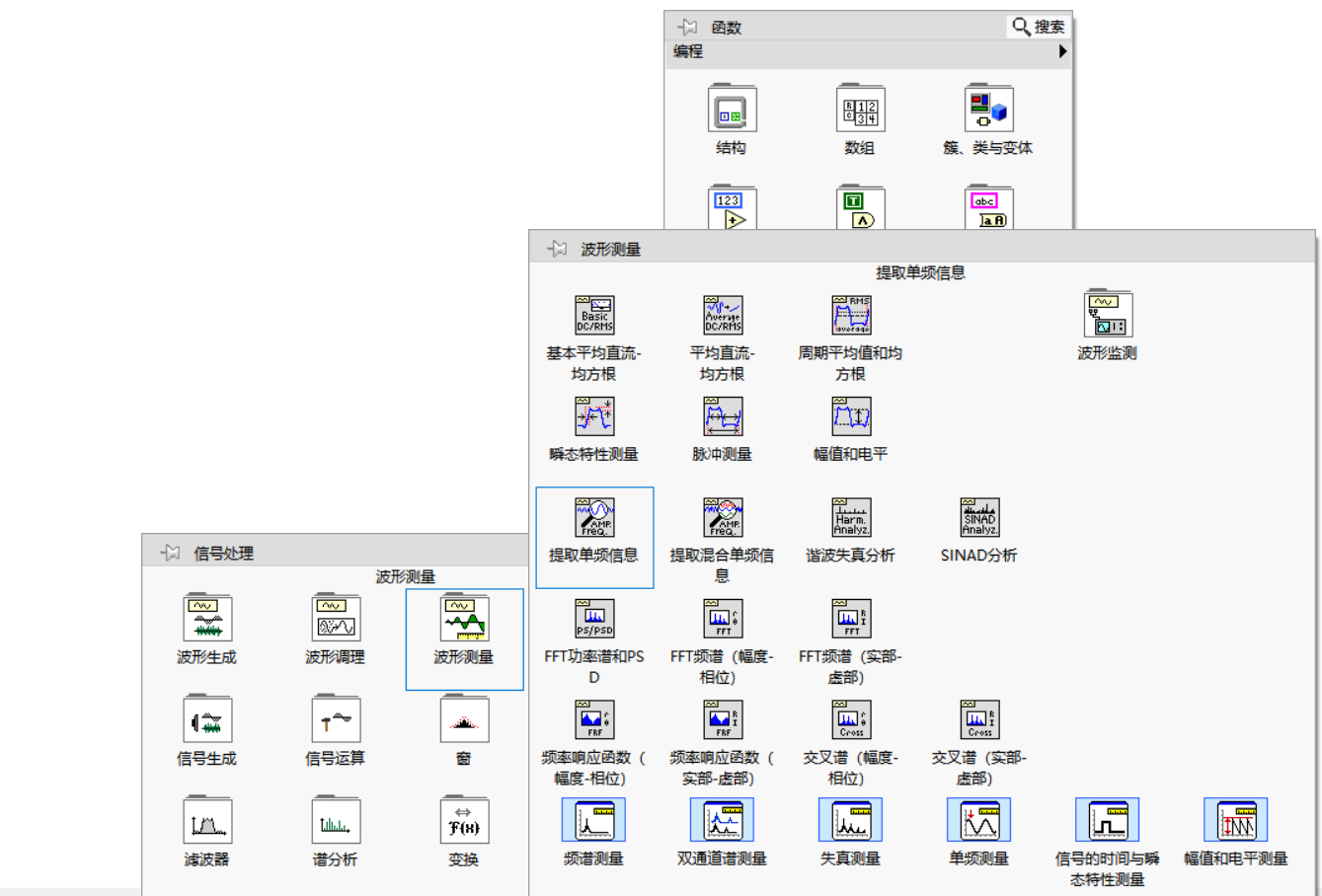Open the 滤波器 subpalette

(207, 821)
